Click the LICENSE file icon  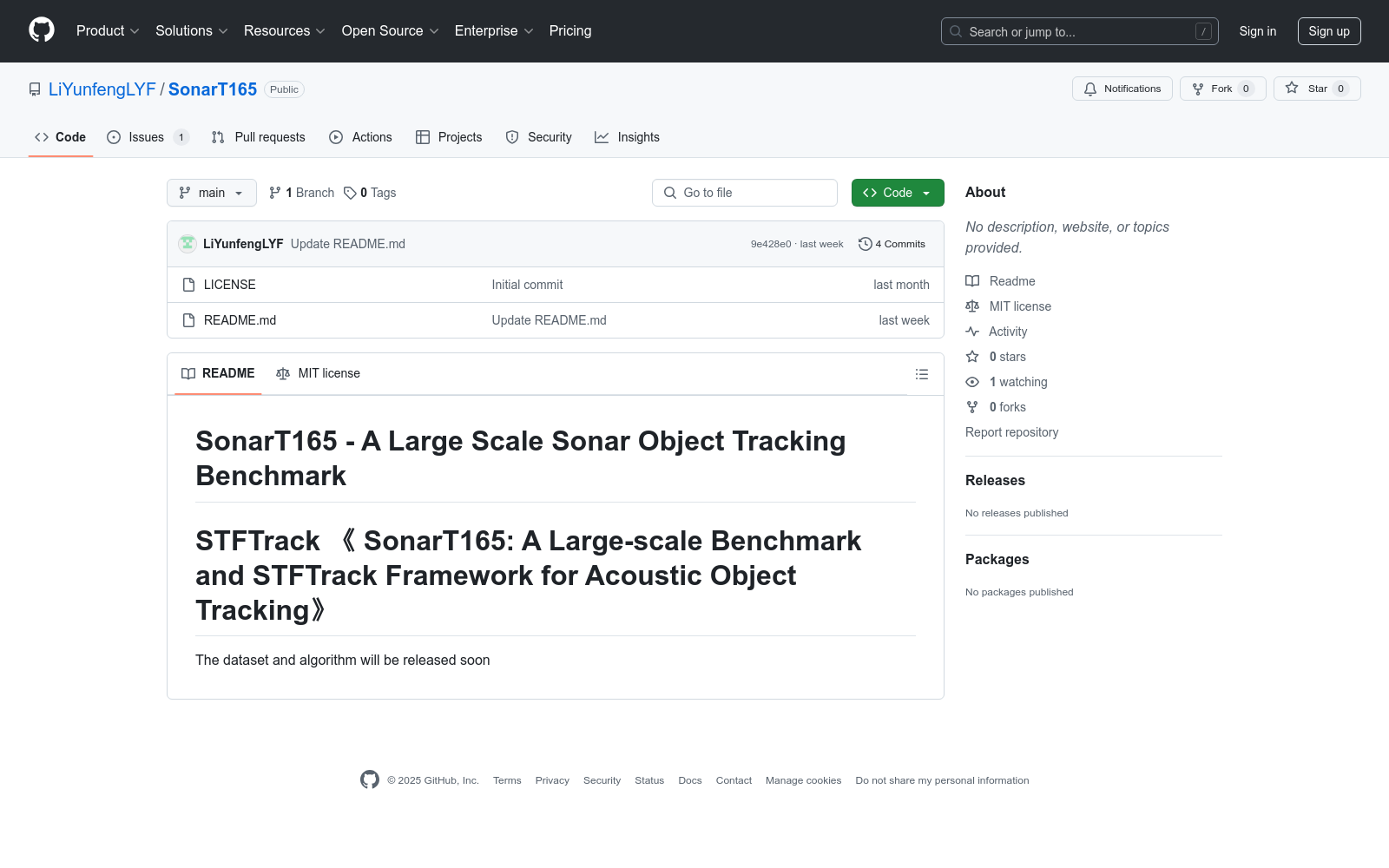pos(188,285)
